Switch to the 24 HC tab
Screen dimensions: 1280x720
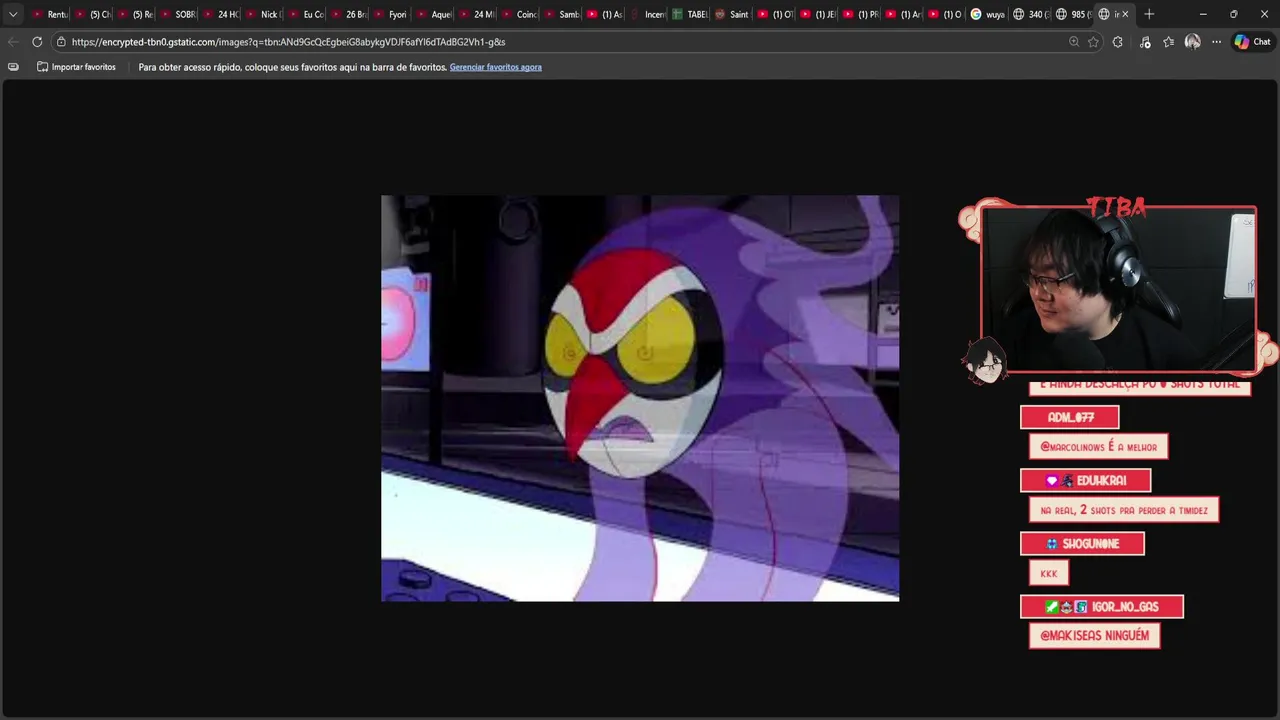point(221,14)
